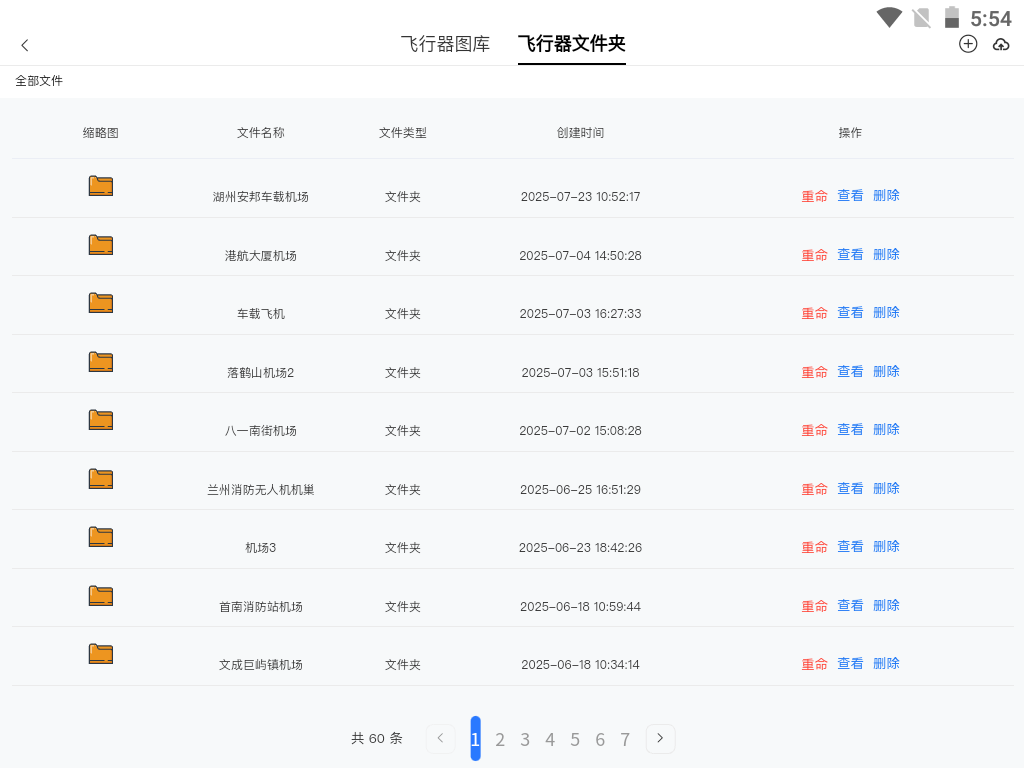Jump to page 7
The image size is (1024, 768).
(x=625, y=739)
